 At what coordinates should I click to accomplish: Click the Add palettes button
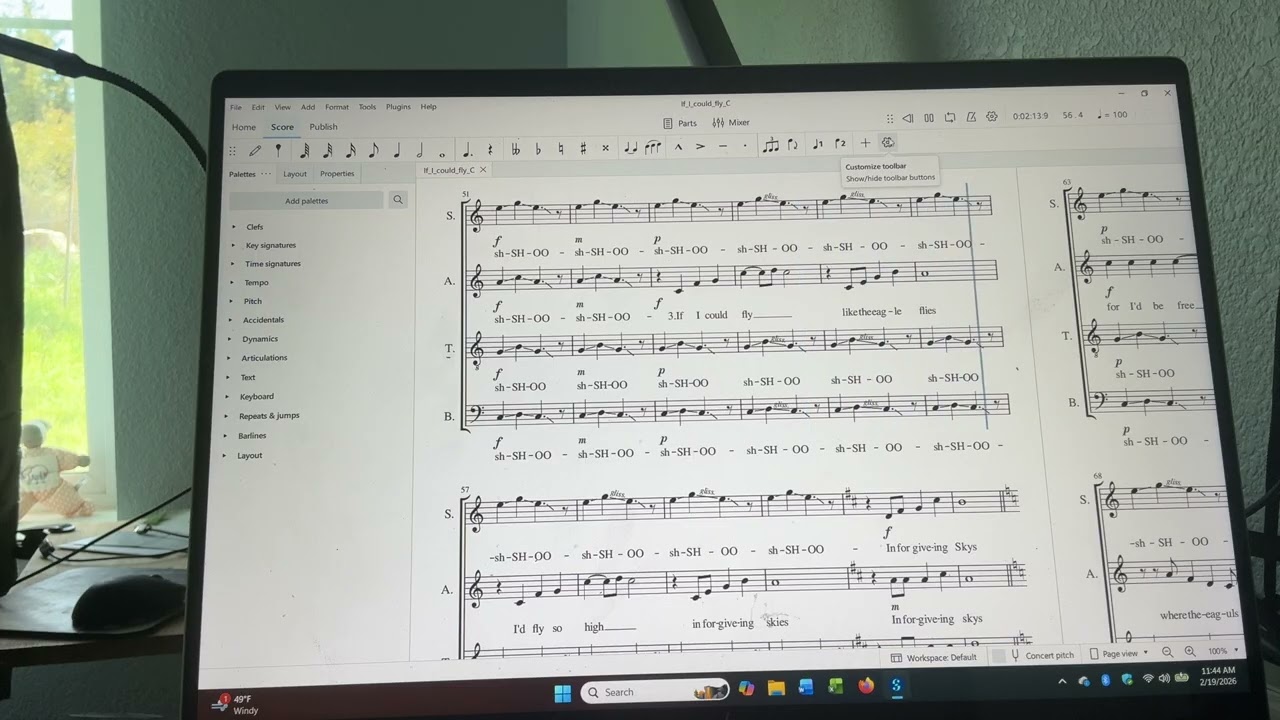click(306, 201)
